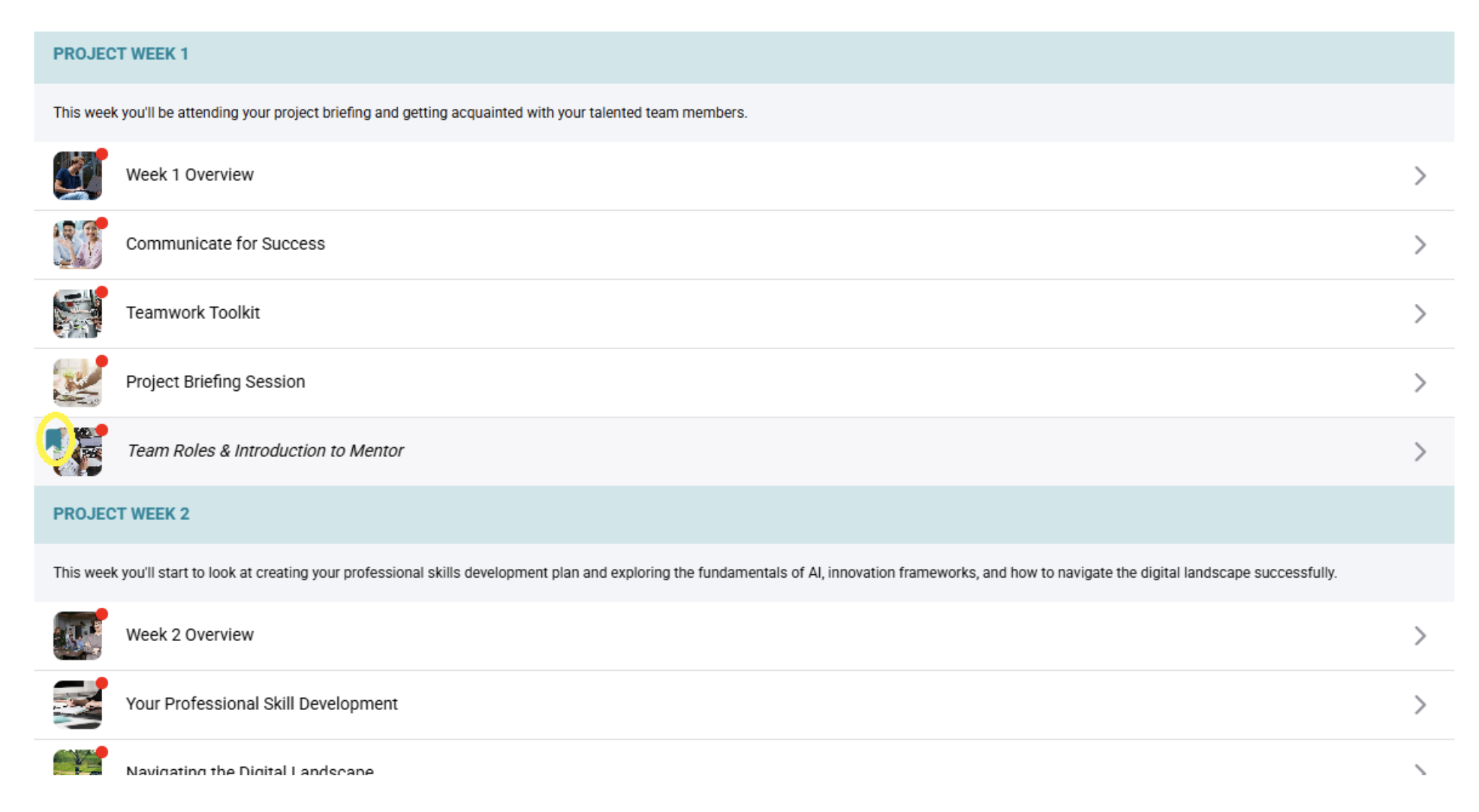
Task: Expand Week 1 Overview with right chevron
Action: [x=1419, y=176]
